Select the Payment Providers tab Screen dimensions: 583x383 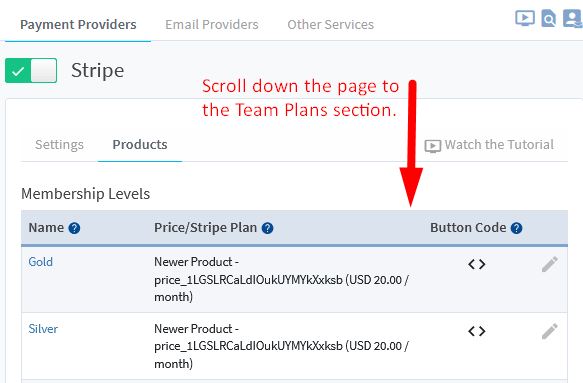(78, 25)
